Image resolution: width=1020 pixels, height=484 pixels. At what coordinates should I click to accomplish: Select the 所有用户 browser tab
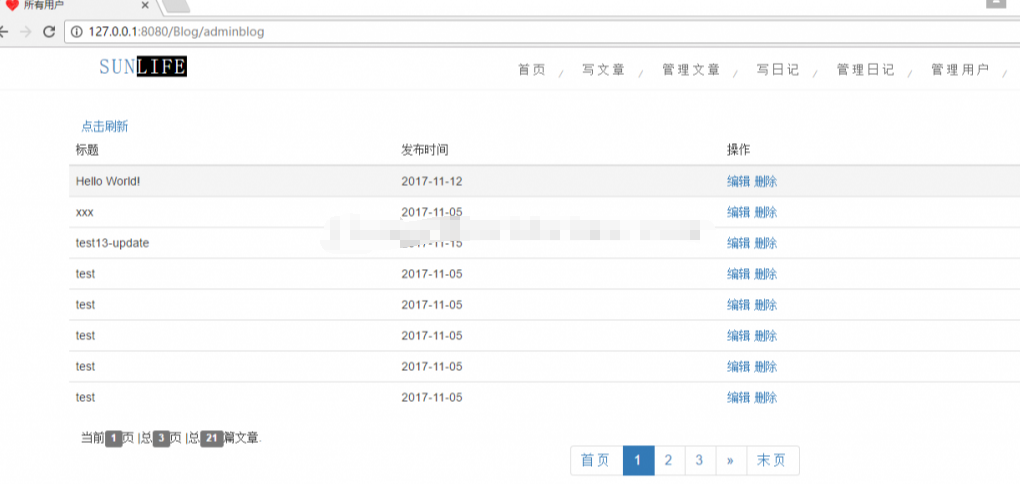(x=77, y=5)
